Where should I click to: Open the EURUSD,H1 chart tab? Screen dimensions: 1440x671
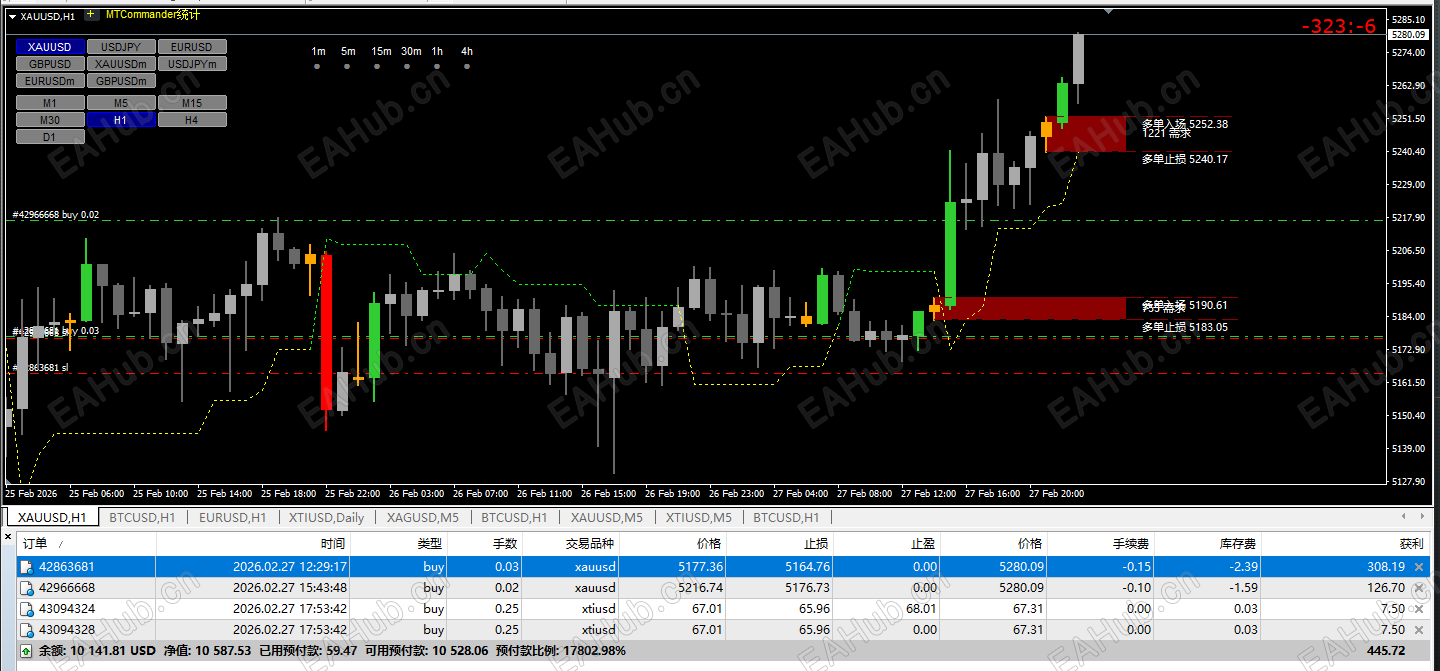pyautogui.click(x=232, y=517)
